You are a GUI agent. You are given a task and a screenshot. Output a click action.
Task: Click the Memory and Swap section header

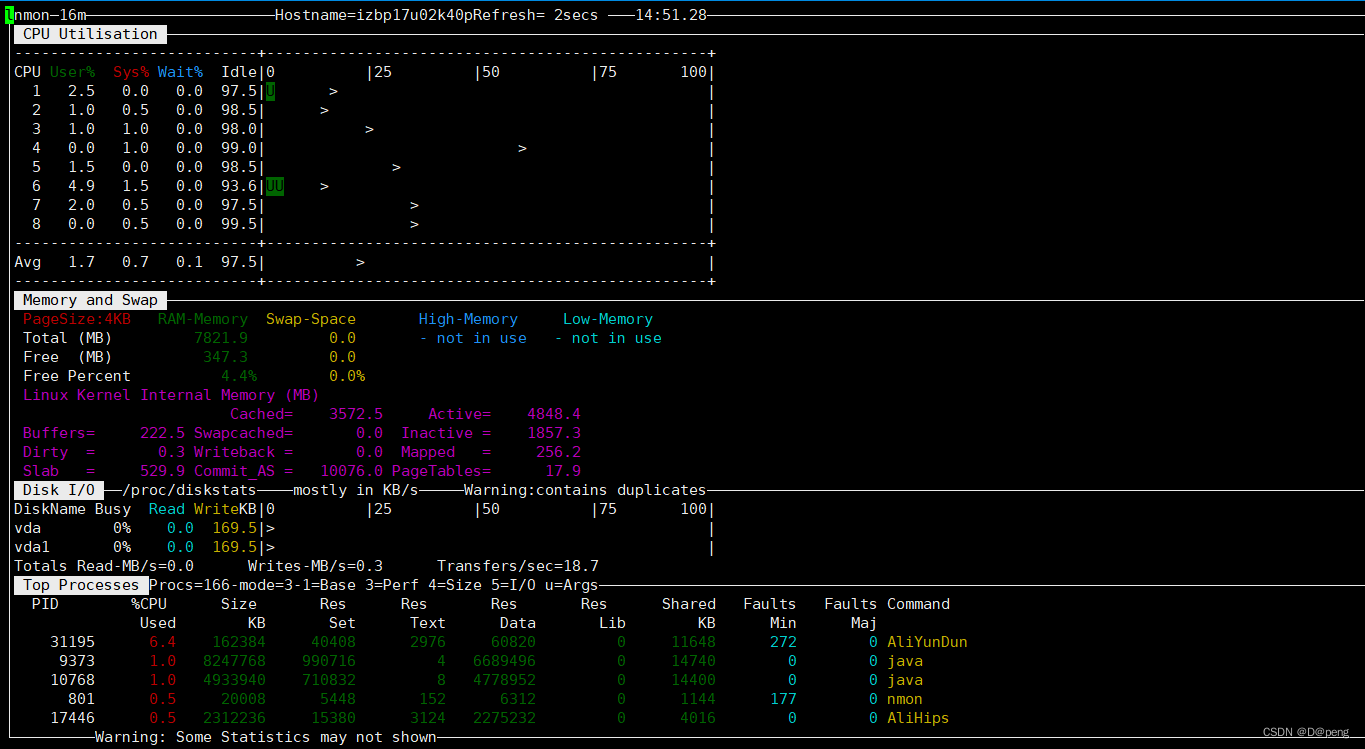pos(90,300)
